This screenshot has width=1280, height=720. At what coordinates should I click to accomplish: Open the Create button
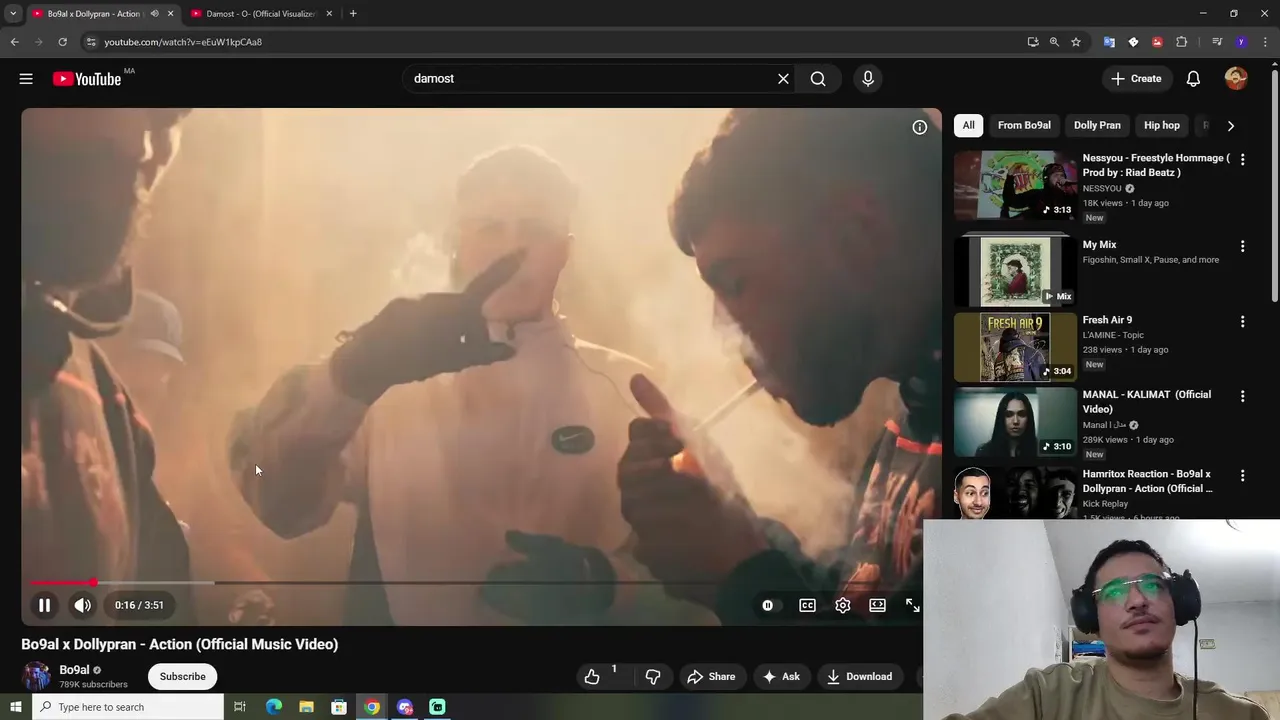(1136, 79)
